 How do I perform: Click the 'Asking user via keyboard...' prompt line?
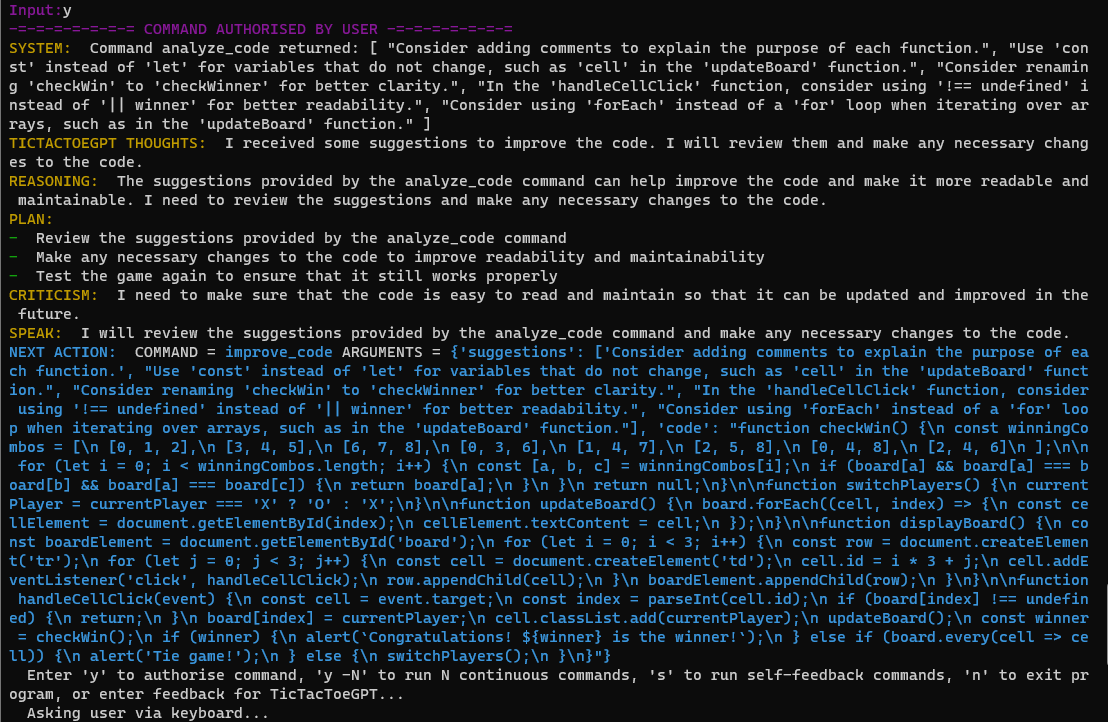point(148,714)
